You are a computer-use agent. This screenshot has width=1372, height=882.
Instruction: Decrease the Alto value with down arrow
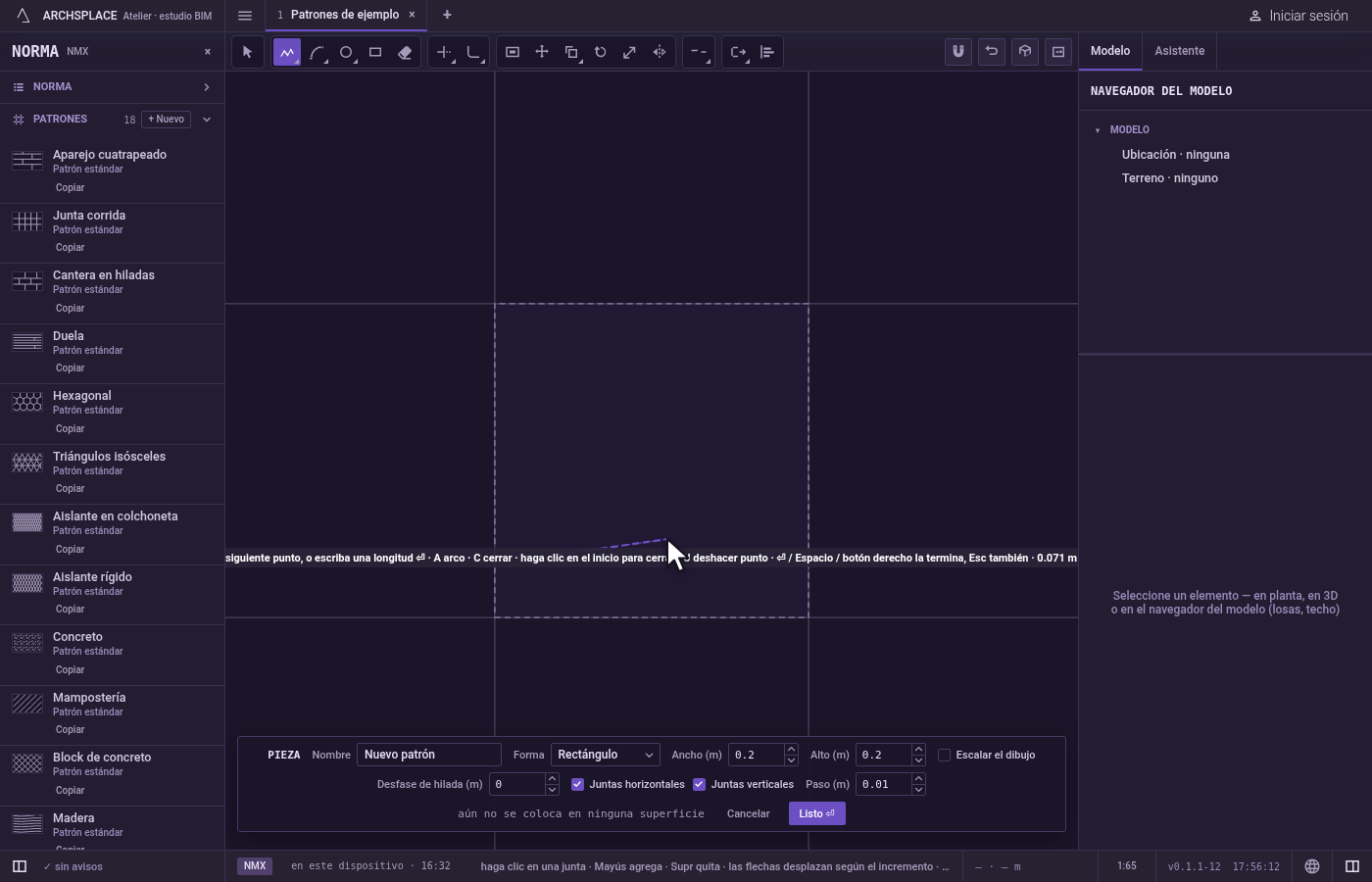(x=918, y=760)
